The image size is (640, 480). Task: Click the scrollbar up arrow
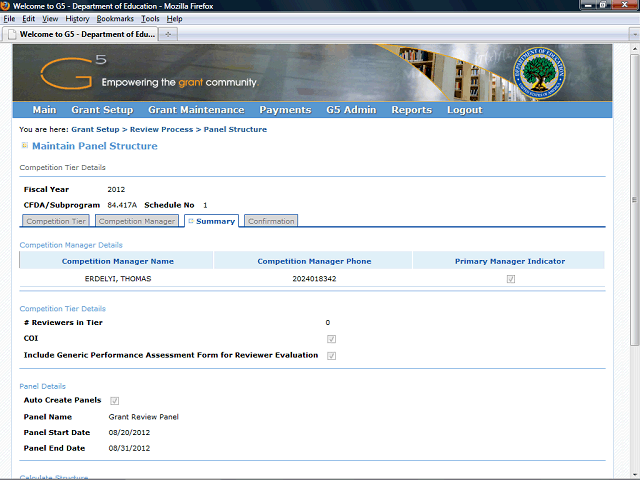634,49
